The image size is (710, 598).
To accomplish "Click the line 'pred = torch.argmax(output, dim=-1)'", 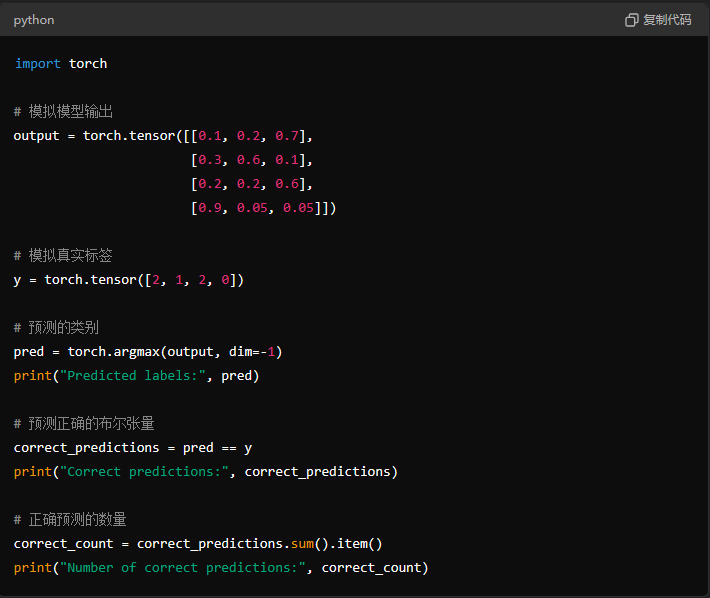I will tap(148, 351).
